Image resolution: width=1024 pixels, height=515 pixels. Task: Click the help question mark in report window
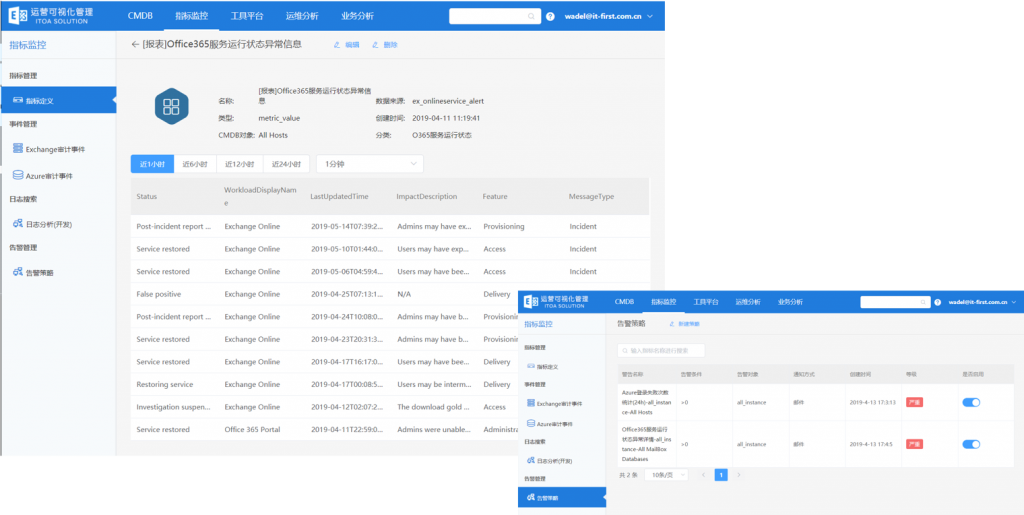pyautogui.click(x=551, y=16)
